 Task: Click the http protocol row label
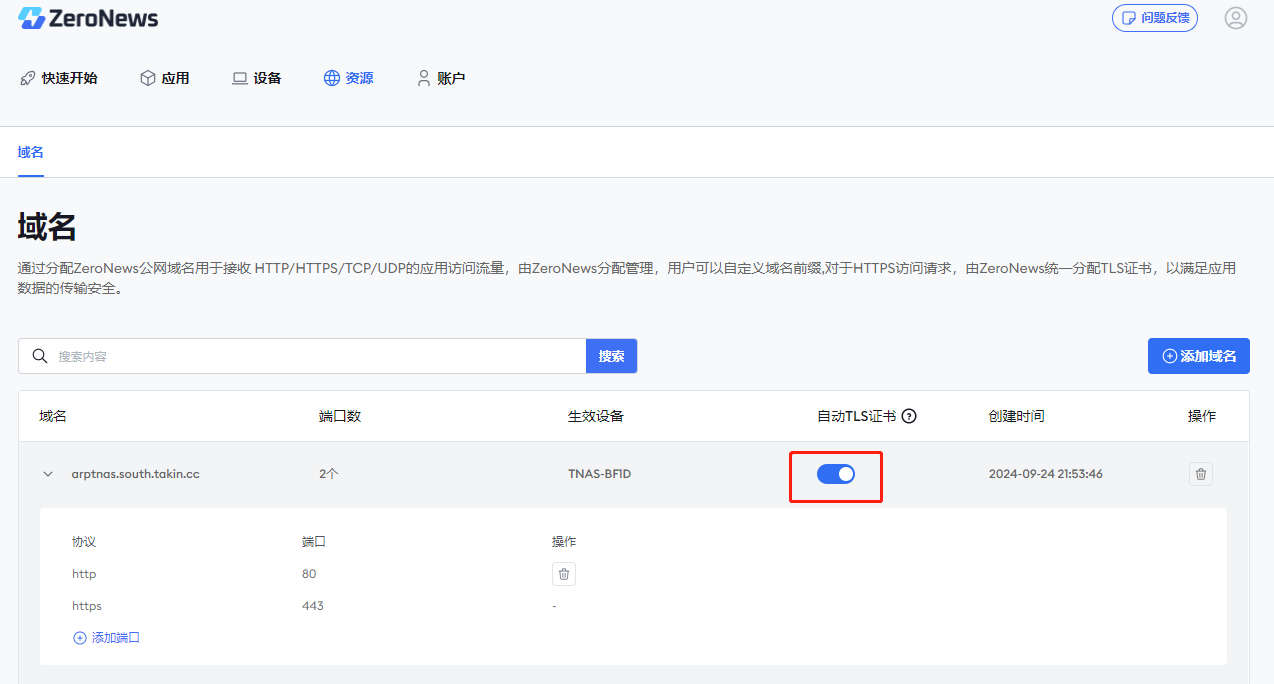pyautogui.click(x=84, y=574)
